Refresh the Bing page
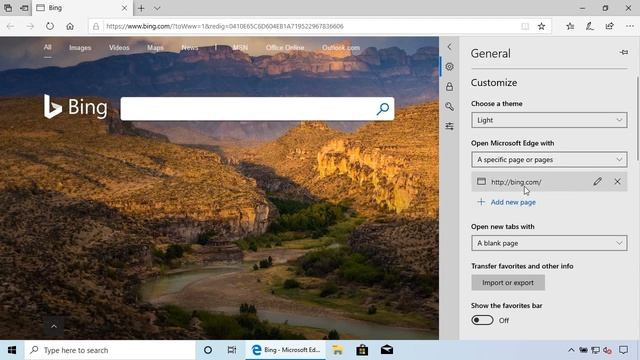This screenshot has height=360, width=640. tap(50, 26)
